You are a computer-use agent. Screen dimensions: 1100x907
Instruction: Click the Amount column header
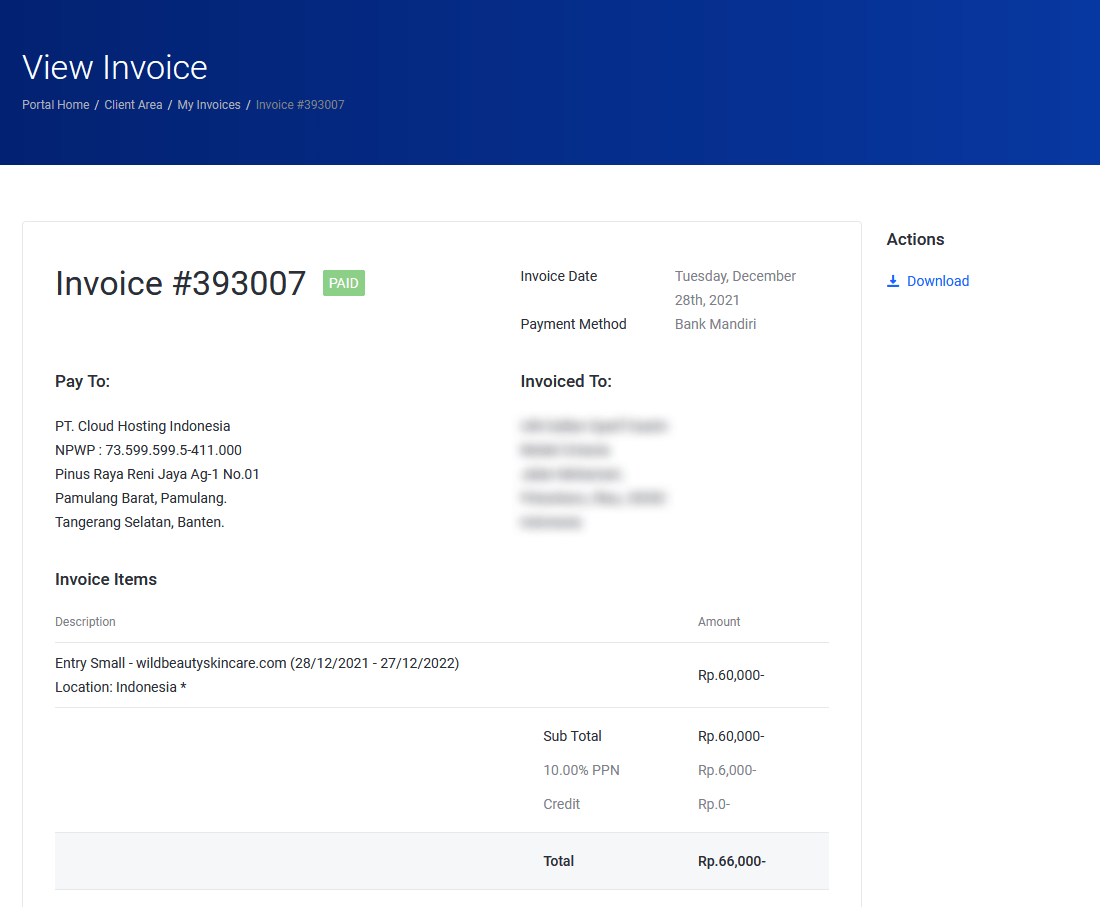(719, 622)
